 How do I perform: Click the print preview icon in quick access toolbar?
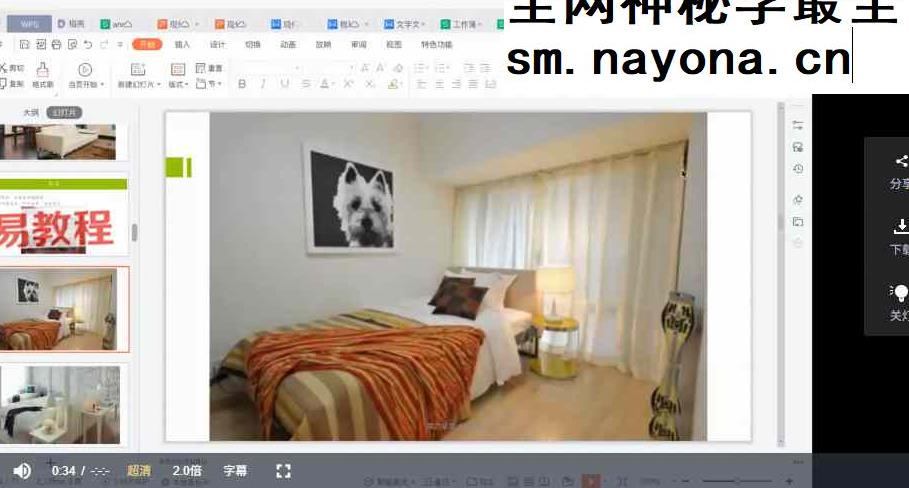(x=72, y=44)
